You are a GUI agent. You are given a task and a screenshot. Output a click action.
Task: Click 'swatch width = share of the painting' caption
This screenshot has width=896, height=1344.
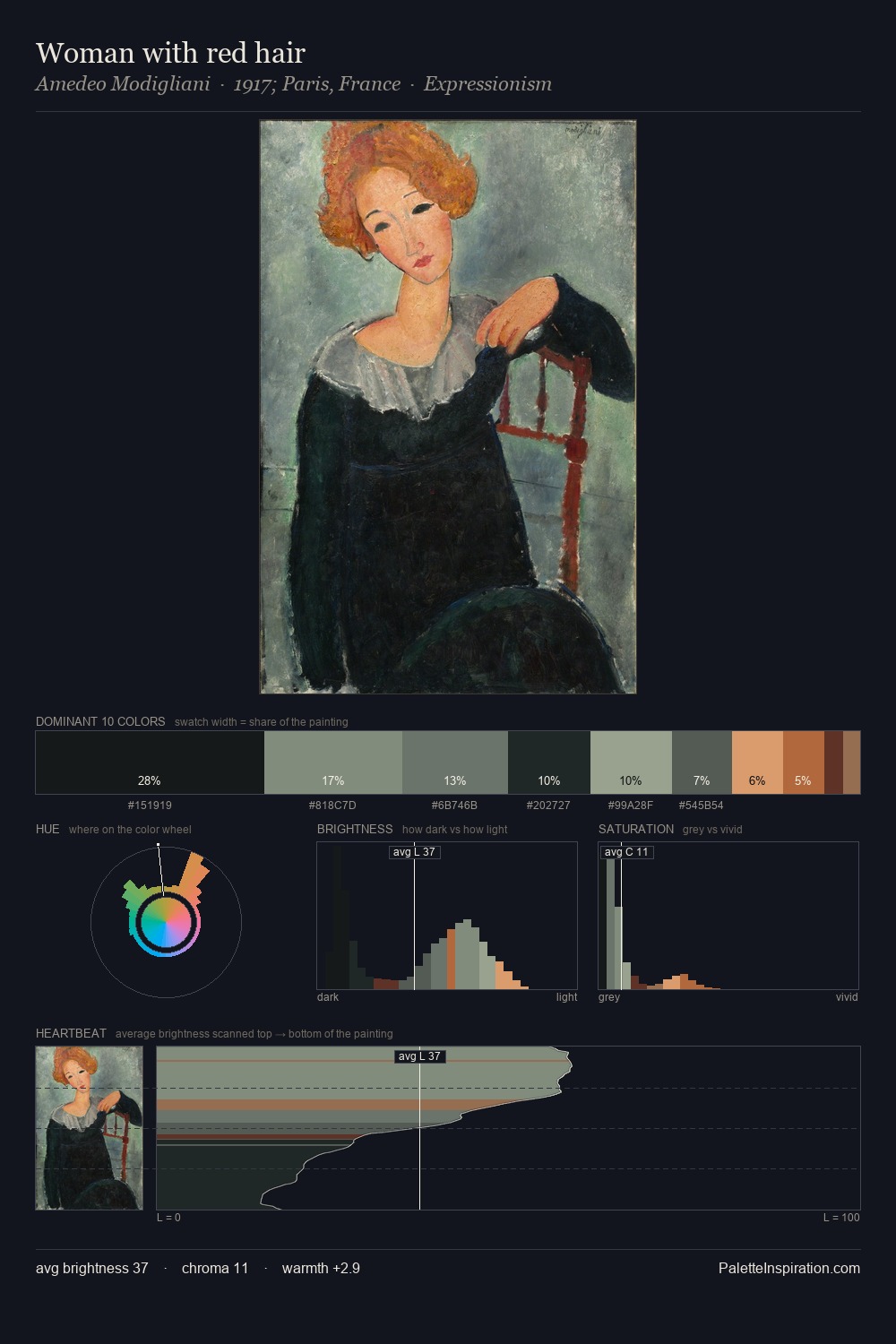(262, 722)
